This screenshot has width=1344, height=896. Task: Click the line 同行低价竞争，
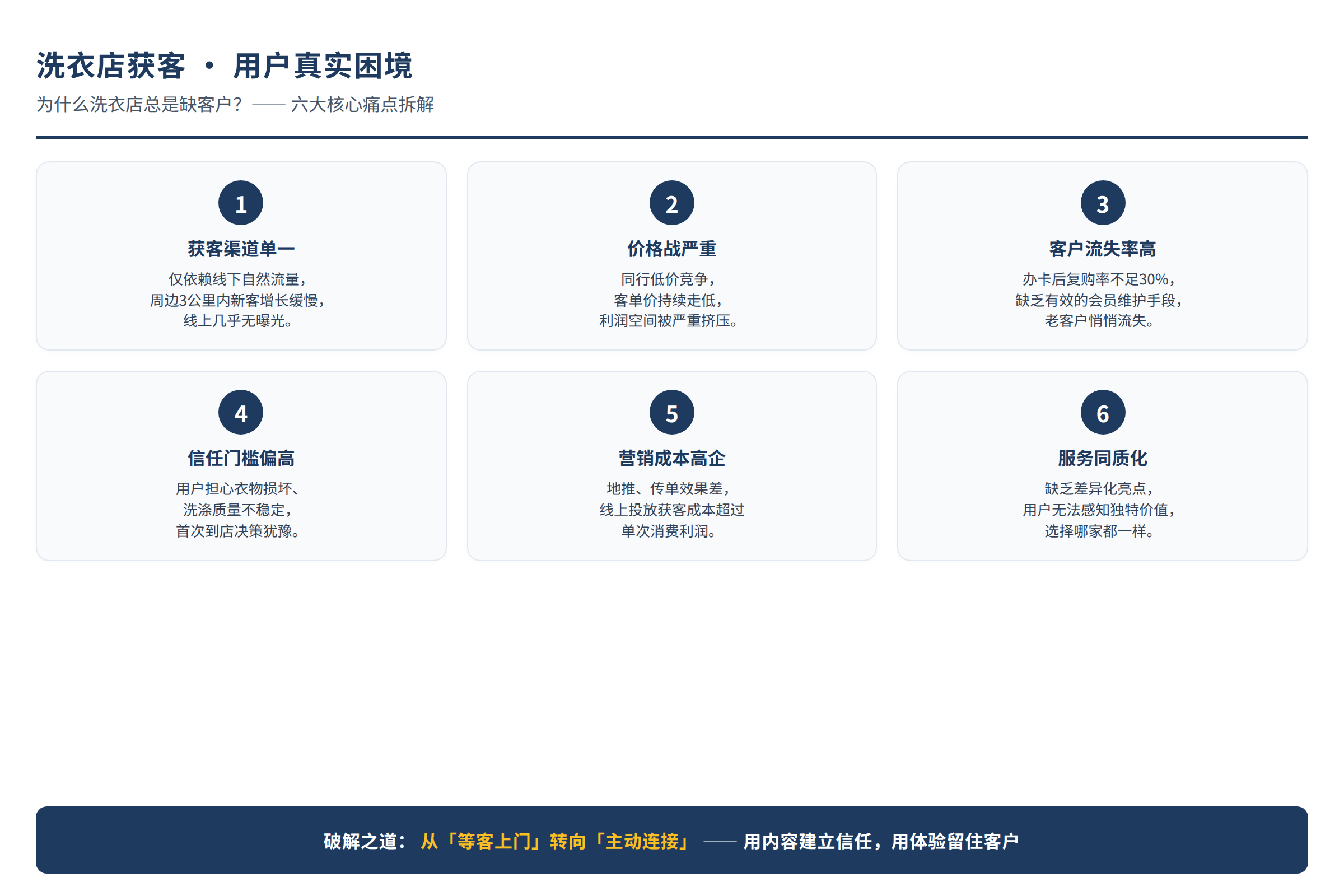tap(670, 279)
